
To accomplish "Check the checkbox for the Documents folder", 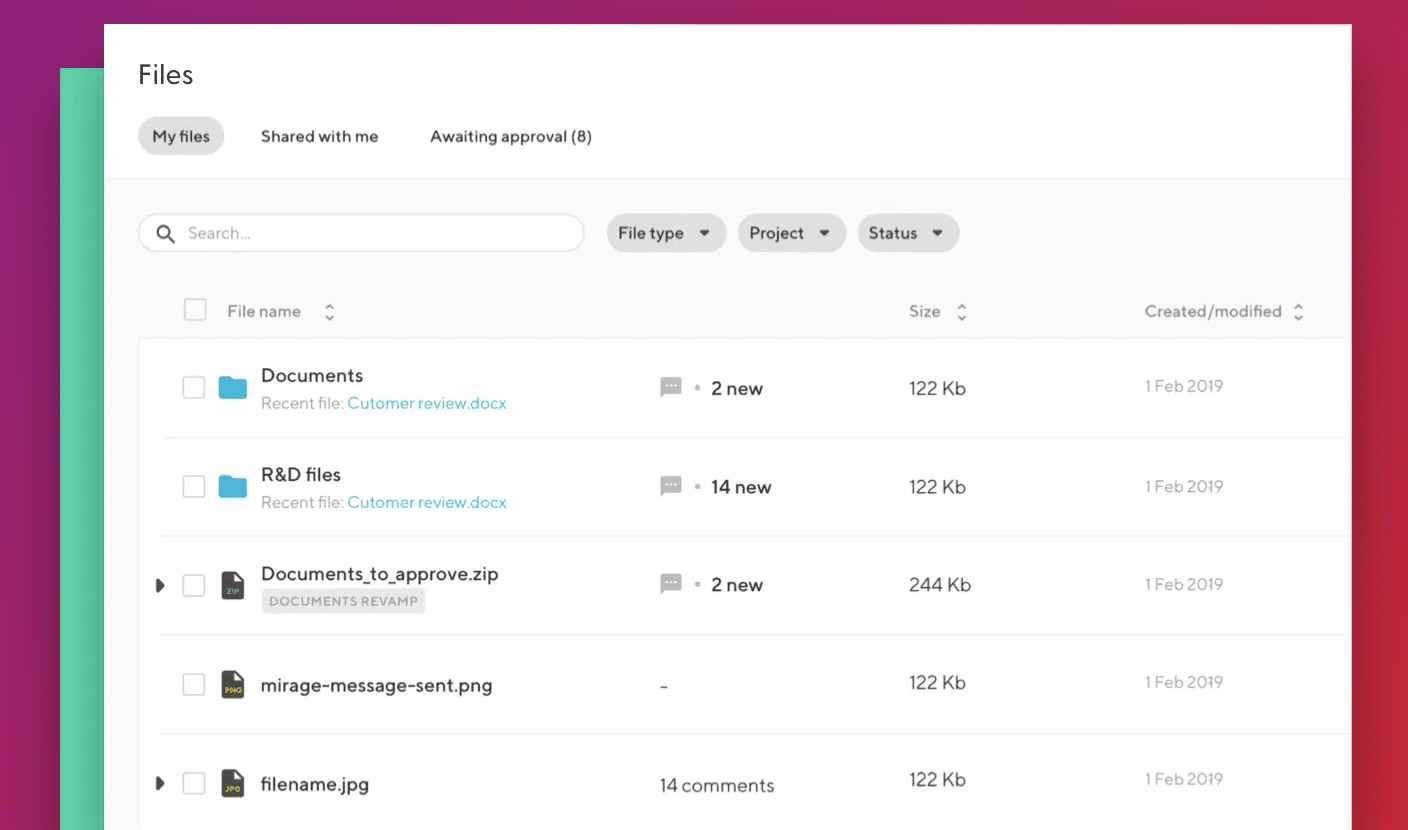I will point(193,387).
